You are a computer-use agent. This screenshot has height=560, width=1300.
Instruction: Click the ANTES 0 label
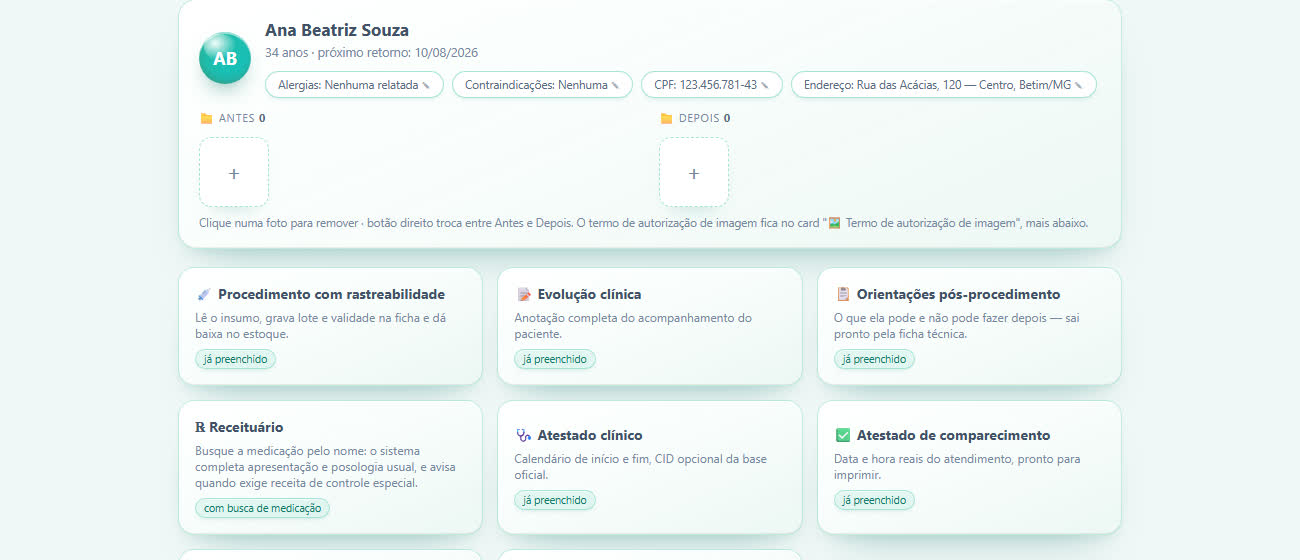click(242, 118)
